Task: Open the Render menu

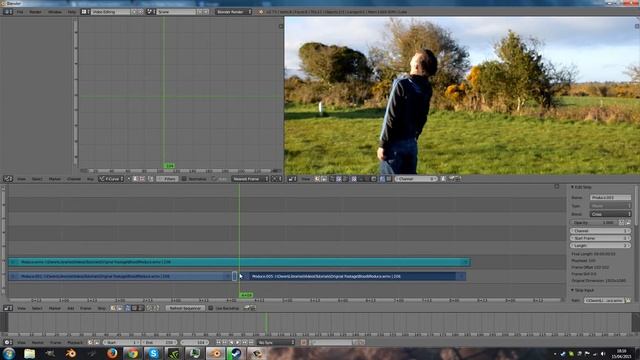Action: 35,12
